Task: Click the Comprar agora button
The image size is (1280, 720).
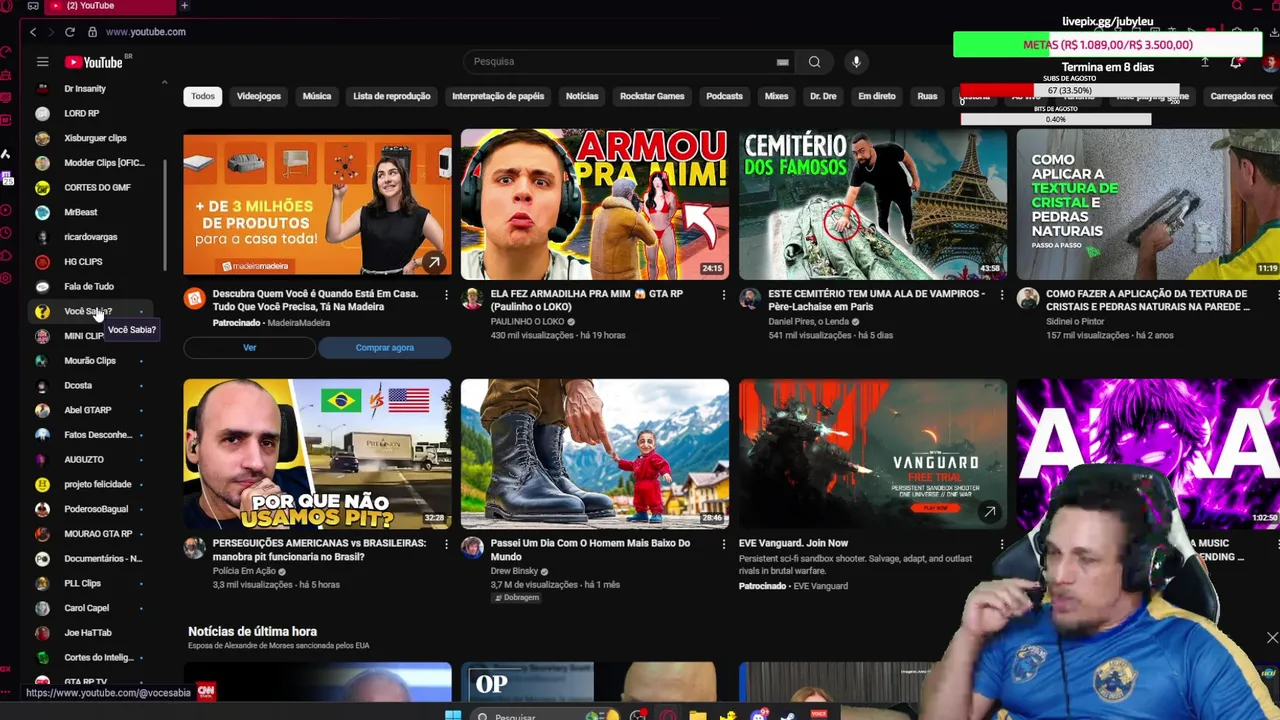Action: pos(385,348)
